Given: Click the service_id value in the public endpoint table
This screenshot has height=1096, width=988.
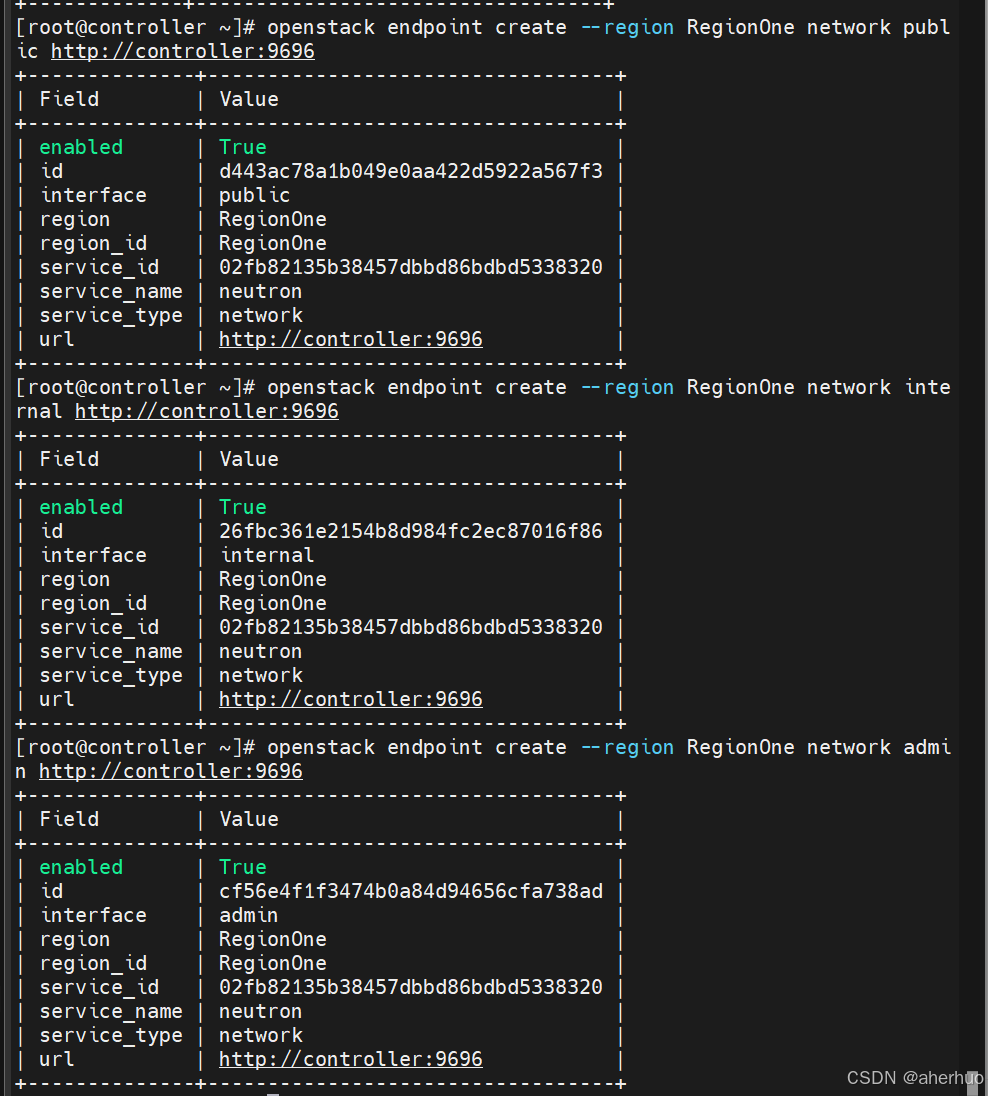Looking at the screenshot, I should [x=410, y=267].
